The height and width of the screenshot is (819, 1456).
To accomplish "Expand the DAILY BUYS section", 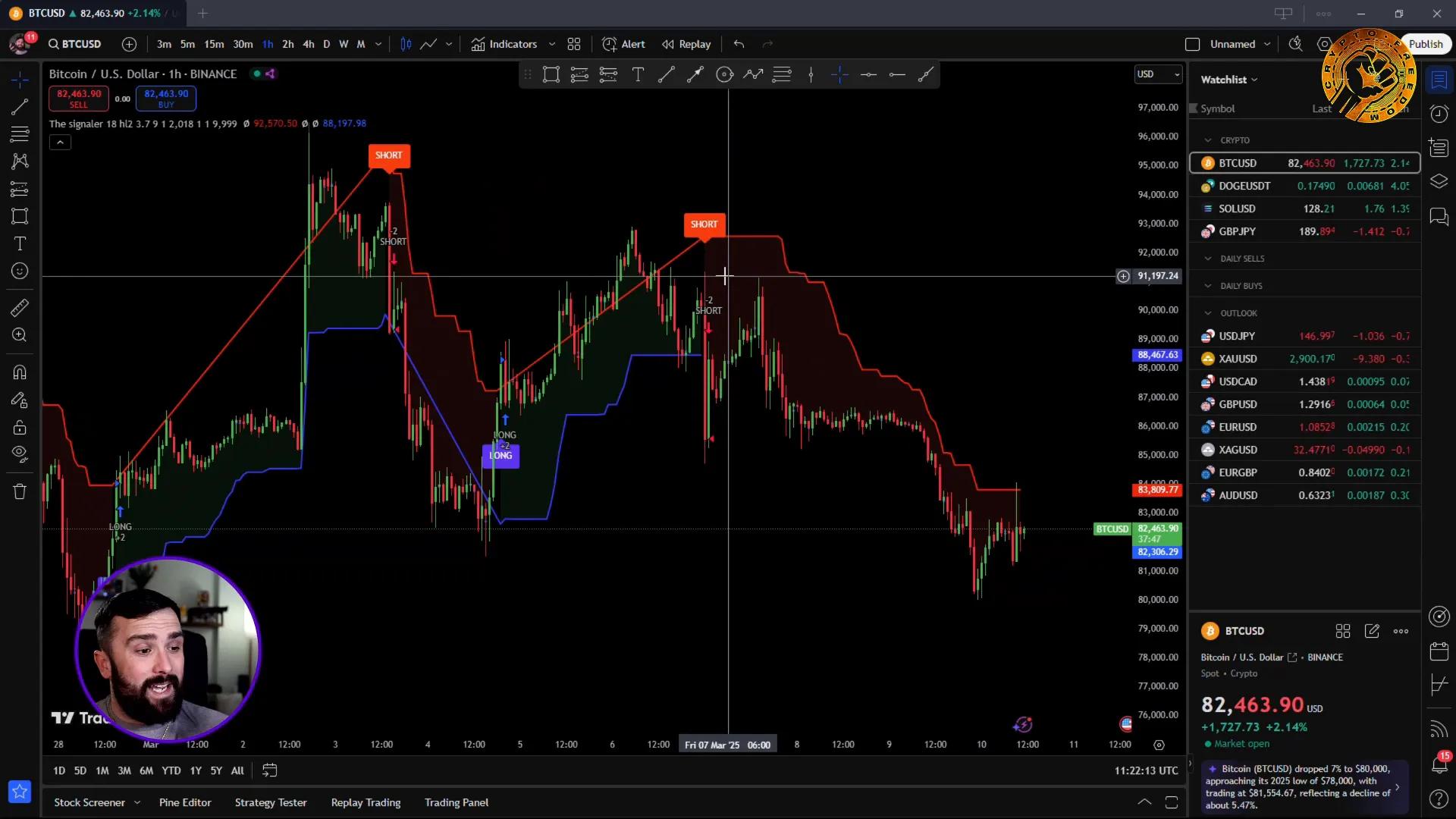I will pos(1208,286).
